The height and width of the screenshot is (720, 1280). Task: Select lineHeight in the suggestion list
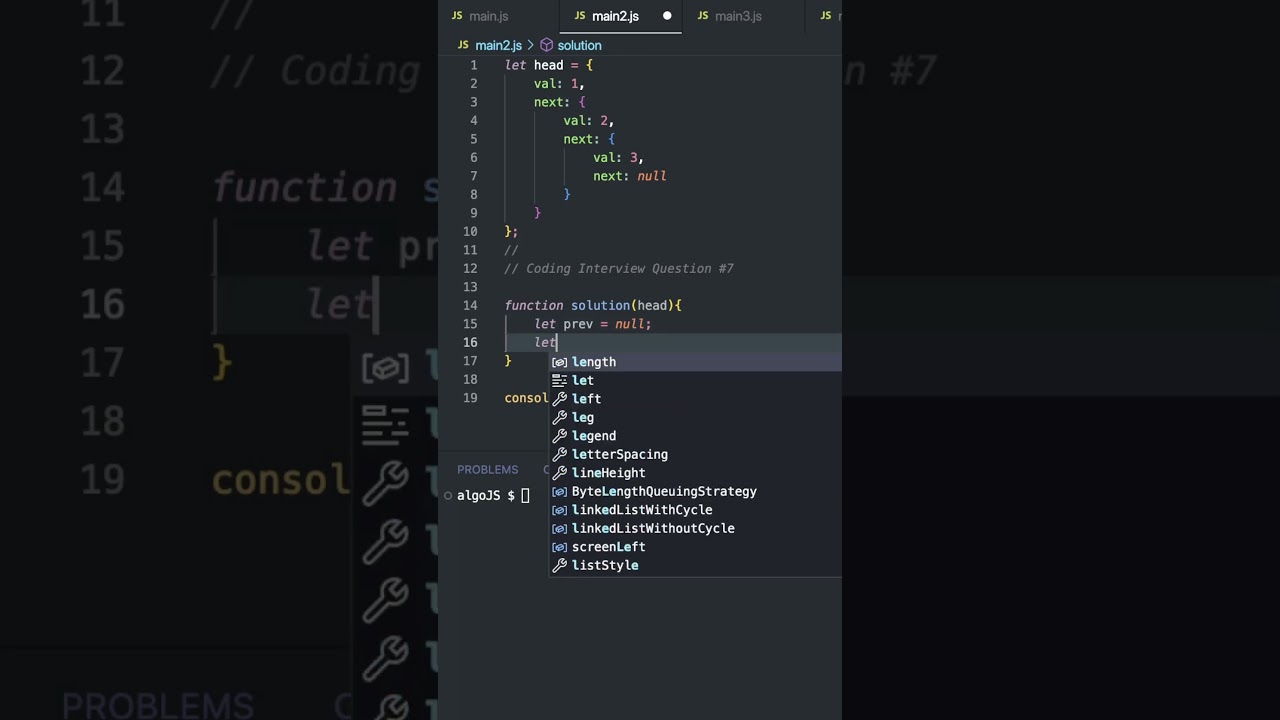695,473
